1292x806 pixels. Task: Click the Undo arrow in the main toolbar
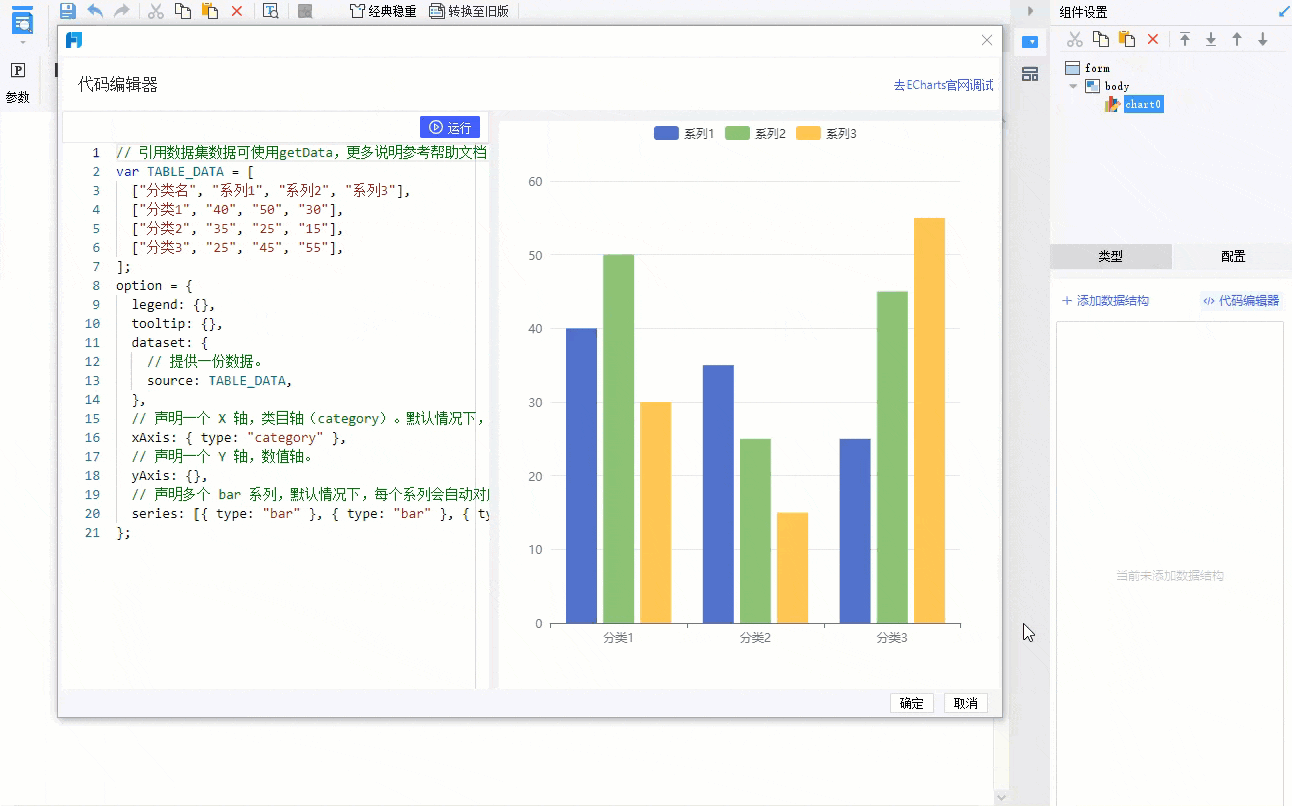tap(95, 11)
